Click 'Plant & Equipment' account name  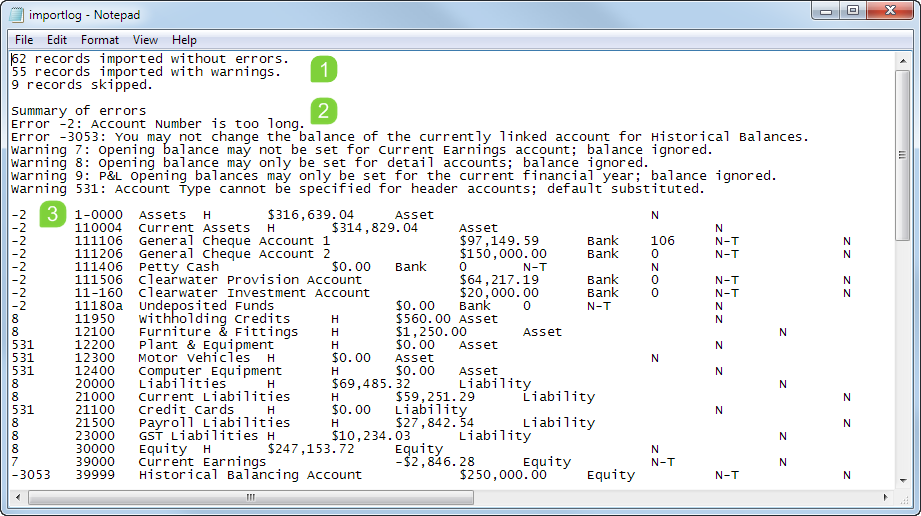[x=206, y=344]
